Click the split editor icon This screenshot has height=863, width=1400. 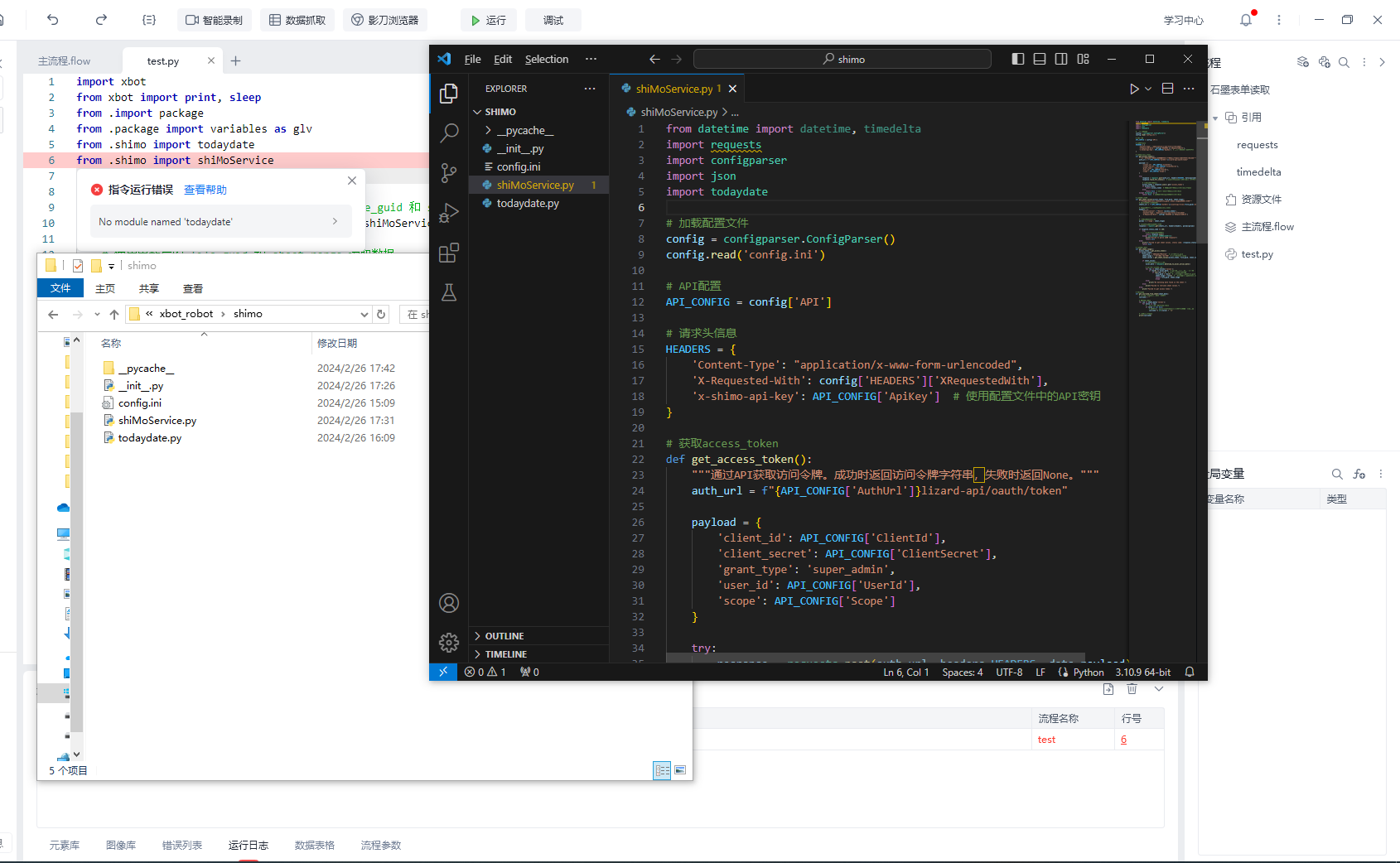1167,89
